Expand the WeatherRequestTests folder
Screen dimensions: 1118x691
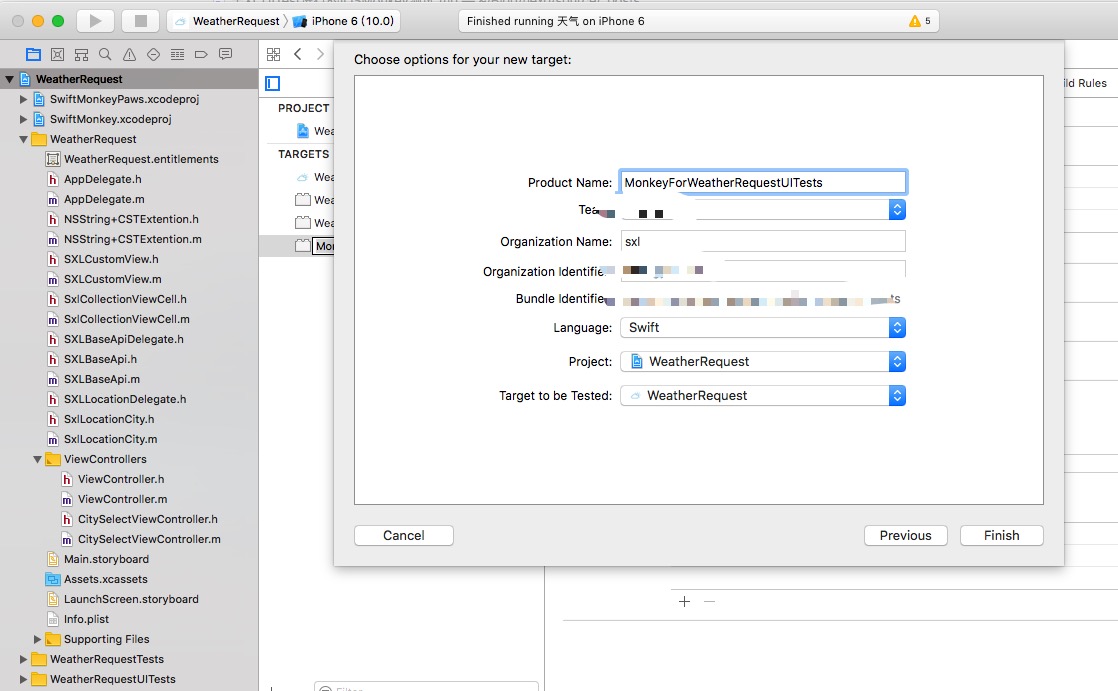click(23, 659)
